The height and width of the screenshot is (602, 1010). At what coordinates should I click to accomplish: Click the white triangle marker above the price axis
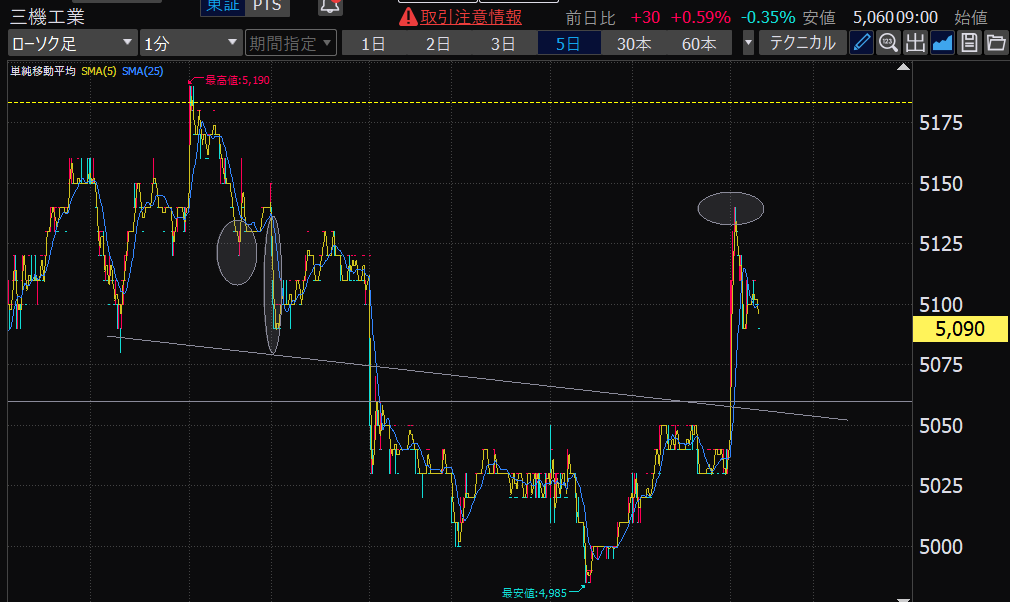904,69
